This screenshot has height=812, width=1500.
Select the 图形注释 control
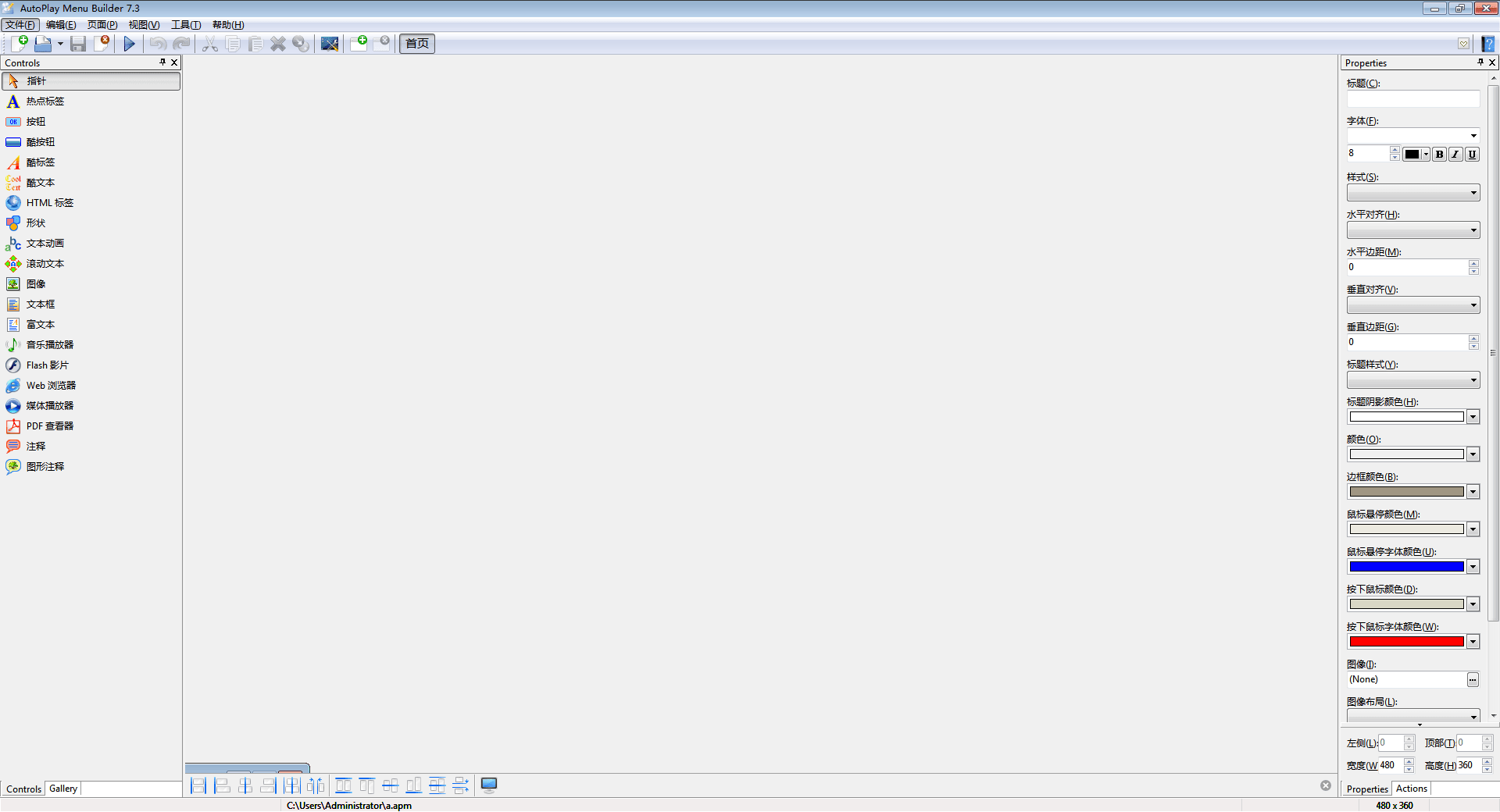pos(91,467)
